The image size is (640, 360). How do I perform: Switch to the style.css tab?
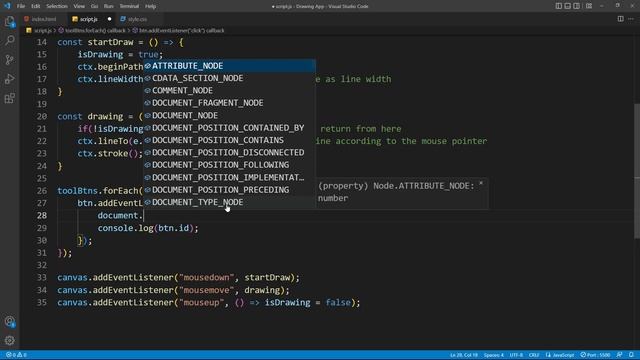(137, 19)
